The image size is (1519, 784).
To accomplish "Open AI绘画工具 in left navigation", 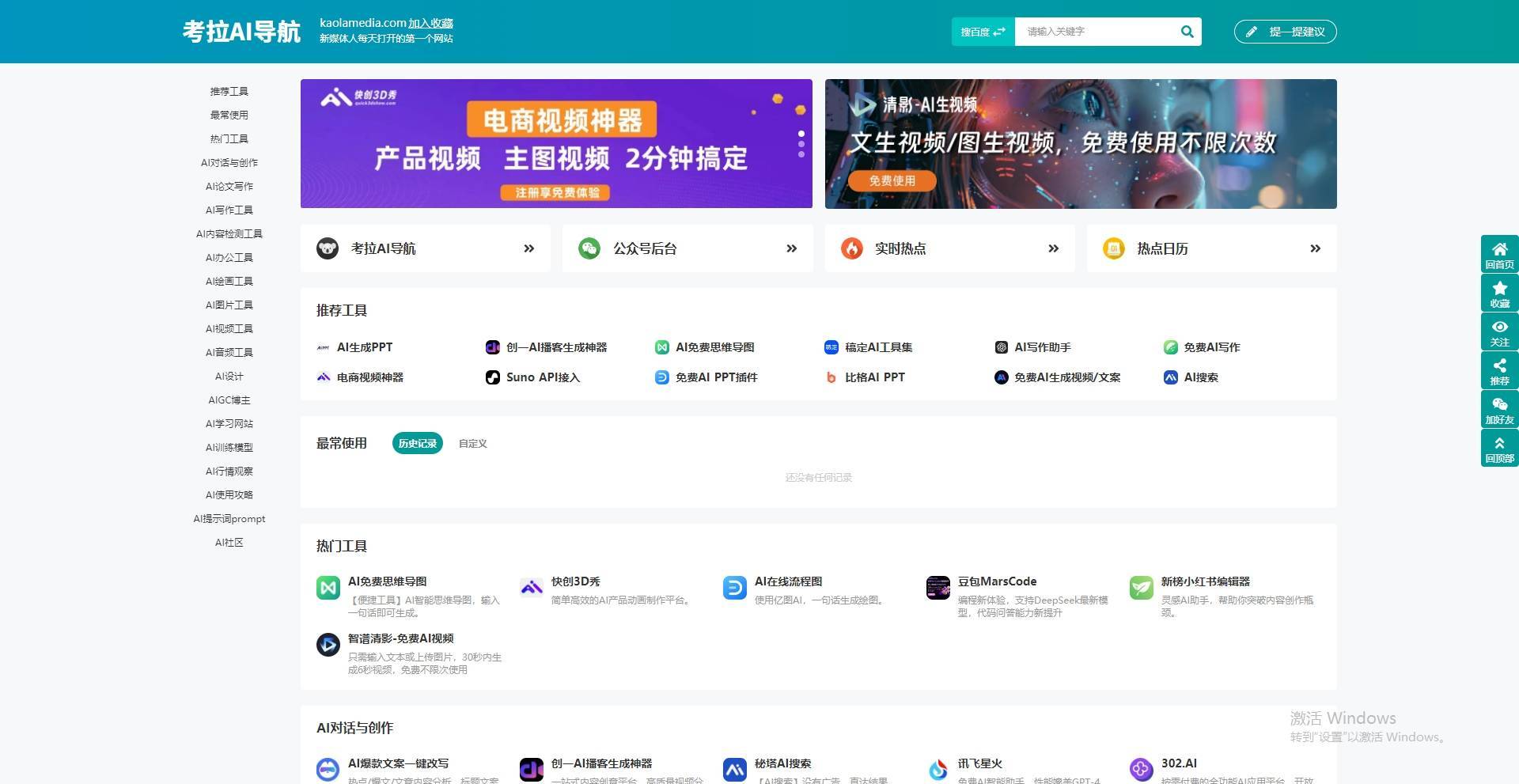I will (x=229, y=282).
